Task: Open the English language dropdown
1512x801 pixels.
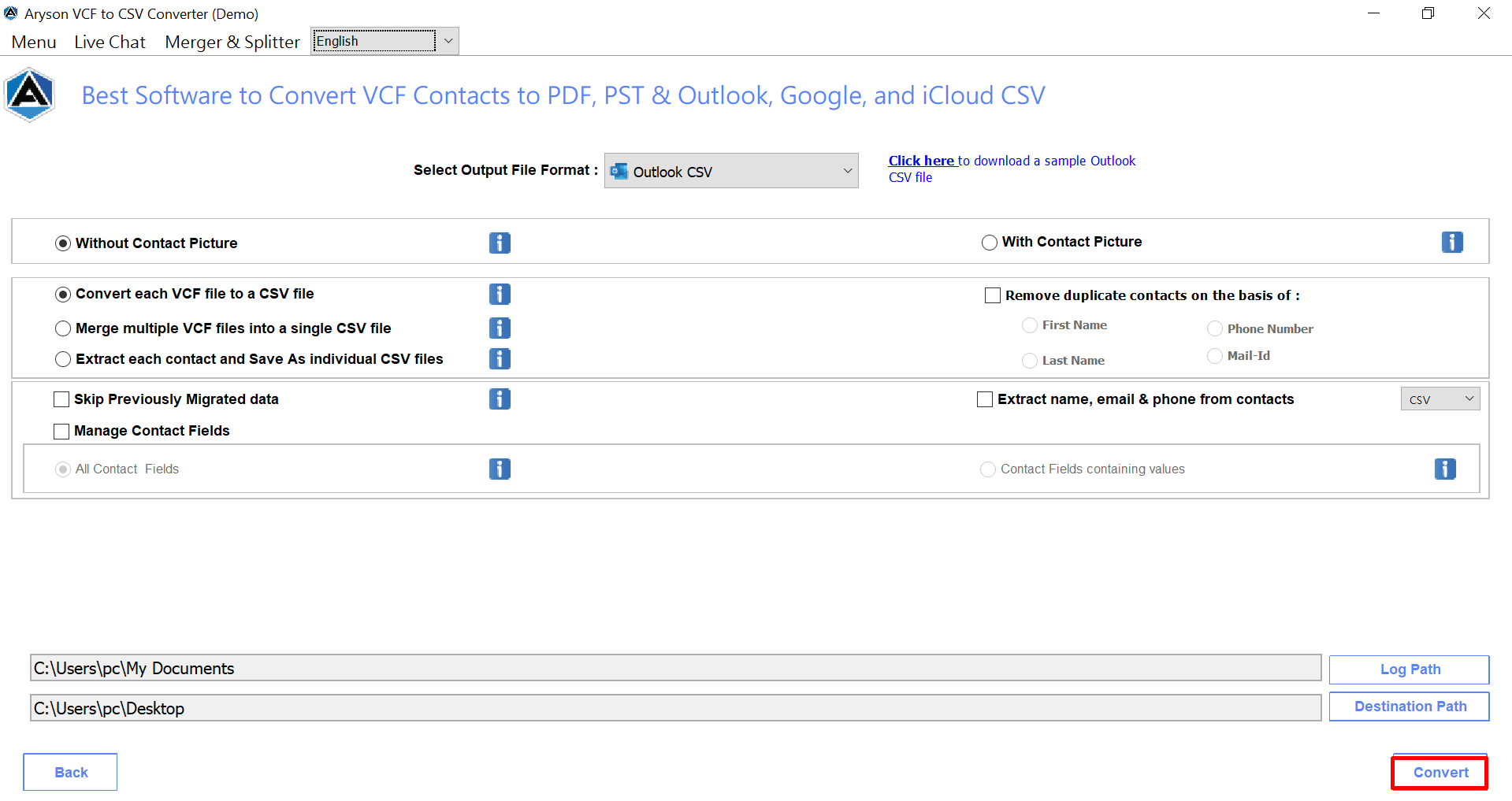Action: pyautogui.click(x=385, y=41)
